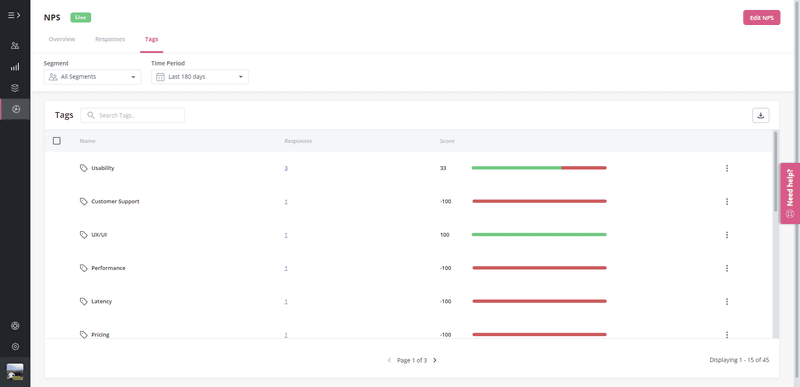
Task: Click the search magnifier icon
Action: [x=91, y=115]
